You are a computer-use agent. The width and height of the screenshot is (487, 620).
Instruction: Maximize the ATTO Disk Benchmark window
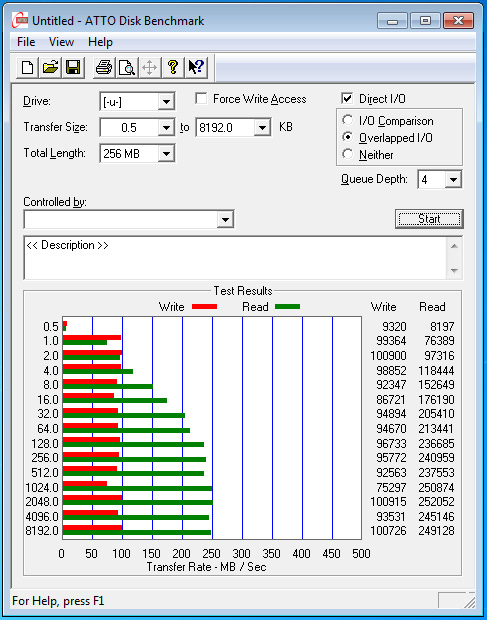425,20
